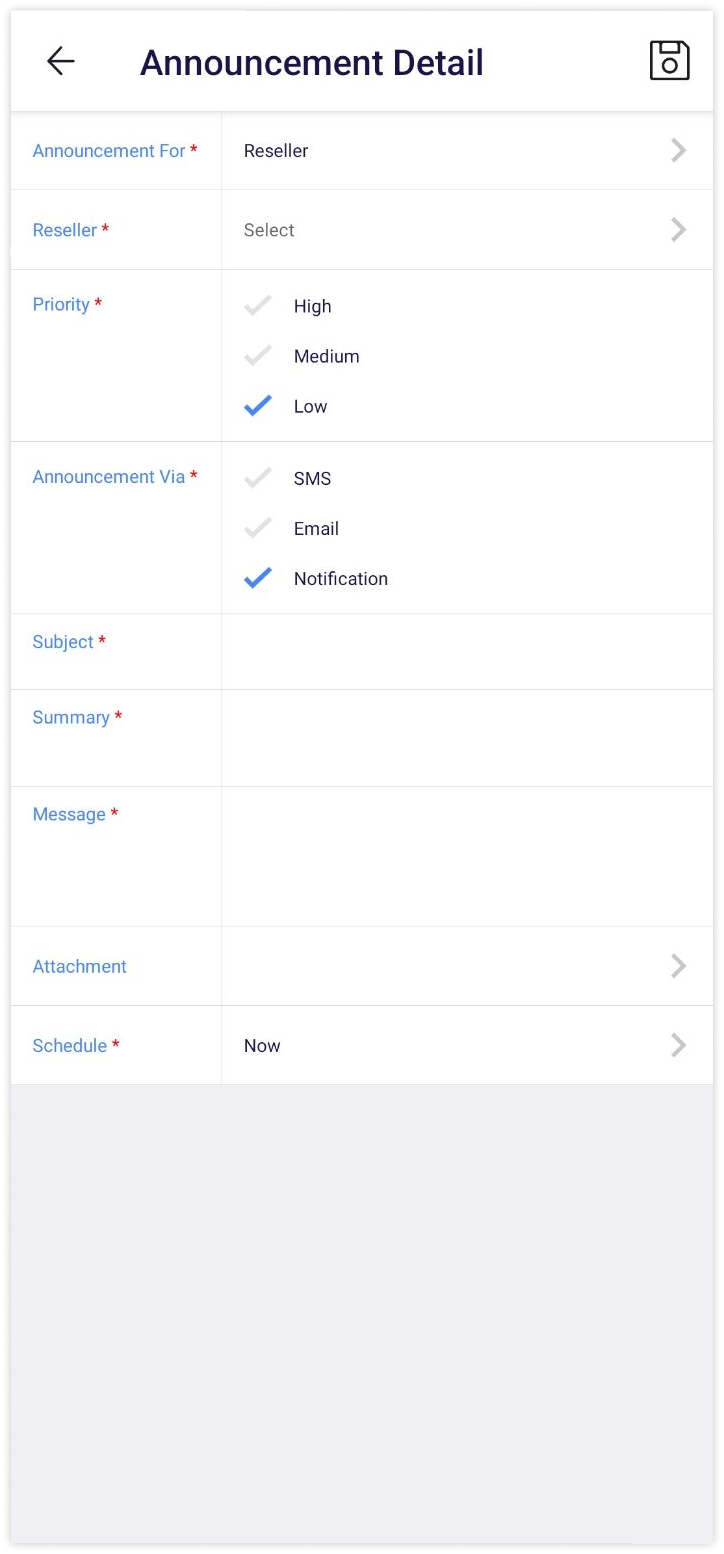Screen dimensions: 724x1554
Task: Click the blue checkmark beside Low
Action: tap(257, 405)
